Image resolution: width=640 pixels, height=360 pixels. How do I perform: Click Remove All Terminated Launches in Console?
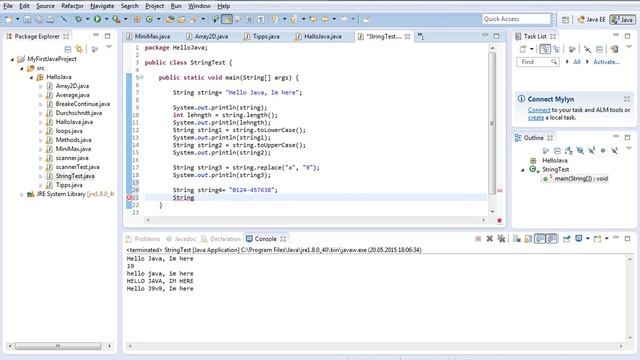coord(501,239)
